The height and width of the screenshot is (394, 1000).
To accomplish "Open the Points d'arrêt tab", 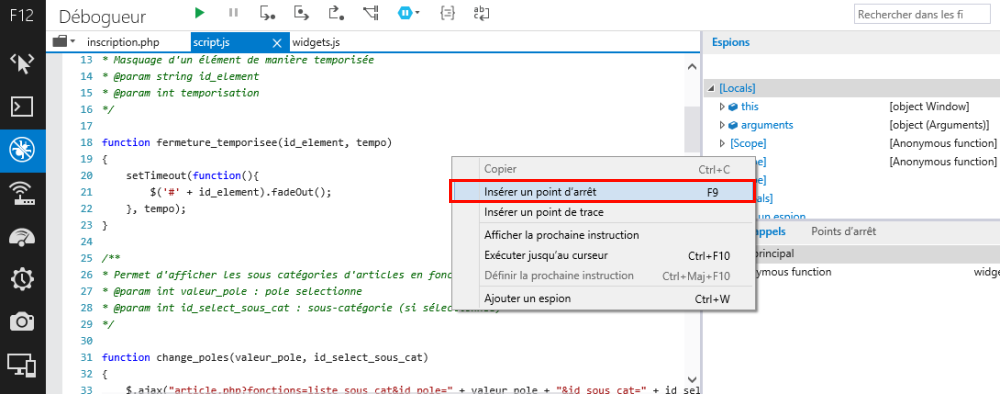I will point(843,231).
